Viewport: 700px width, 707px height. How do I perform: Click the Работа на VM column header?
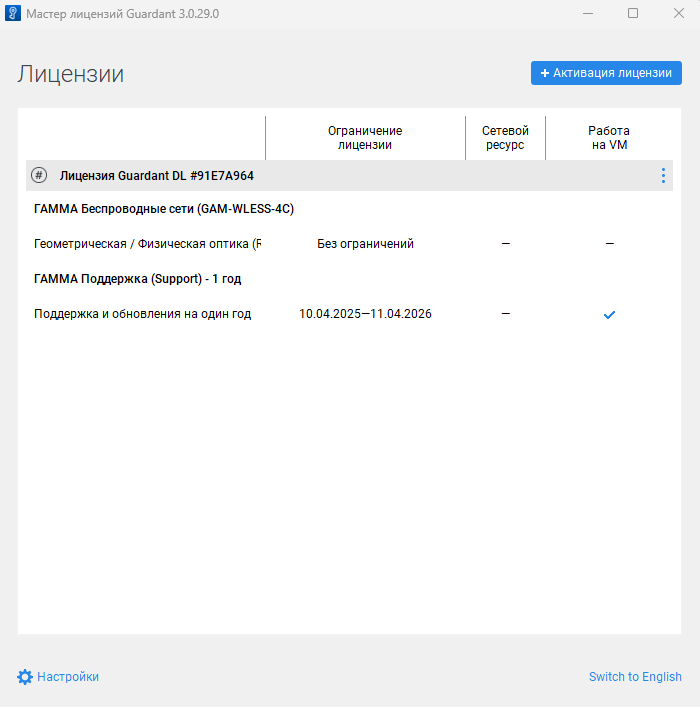(609, 138)
